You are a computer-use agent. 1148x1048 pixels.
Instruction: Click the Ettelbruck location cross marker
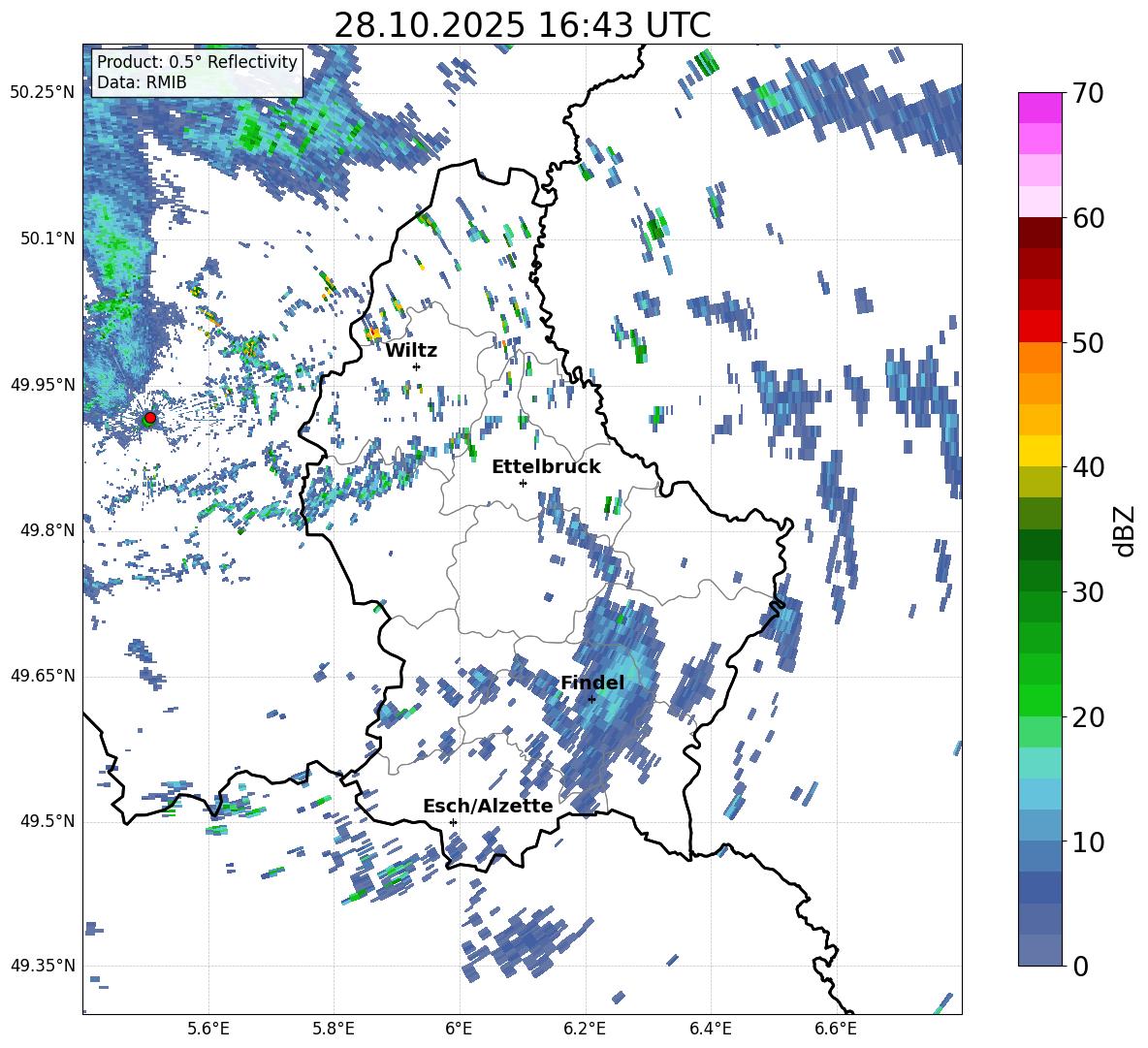click(x=523, y=483)
